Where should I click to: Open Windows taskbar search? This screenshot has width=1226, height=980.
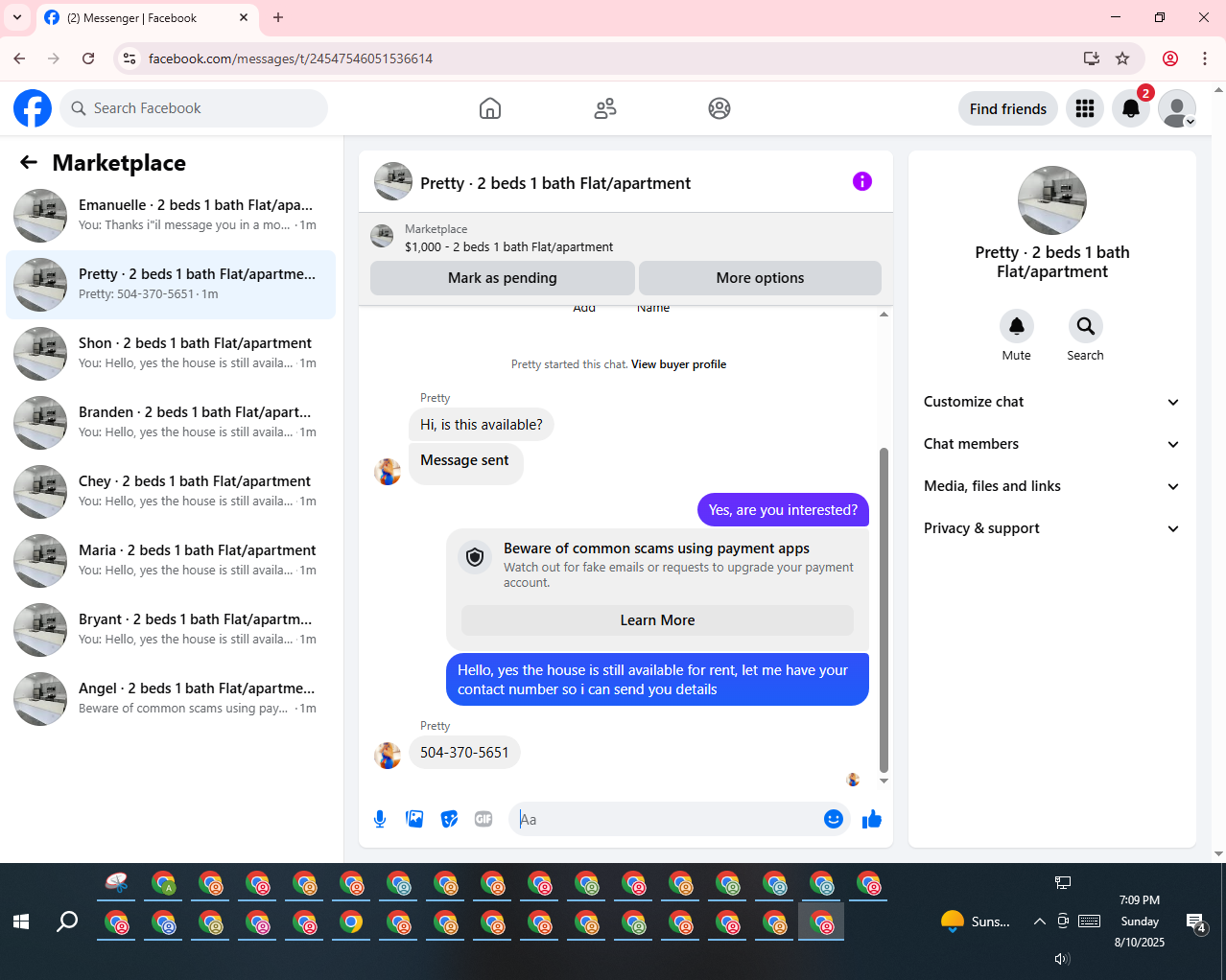click(67, 922)
